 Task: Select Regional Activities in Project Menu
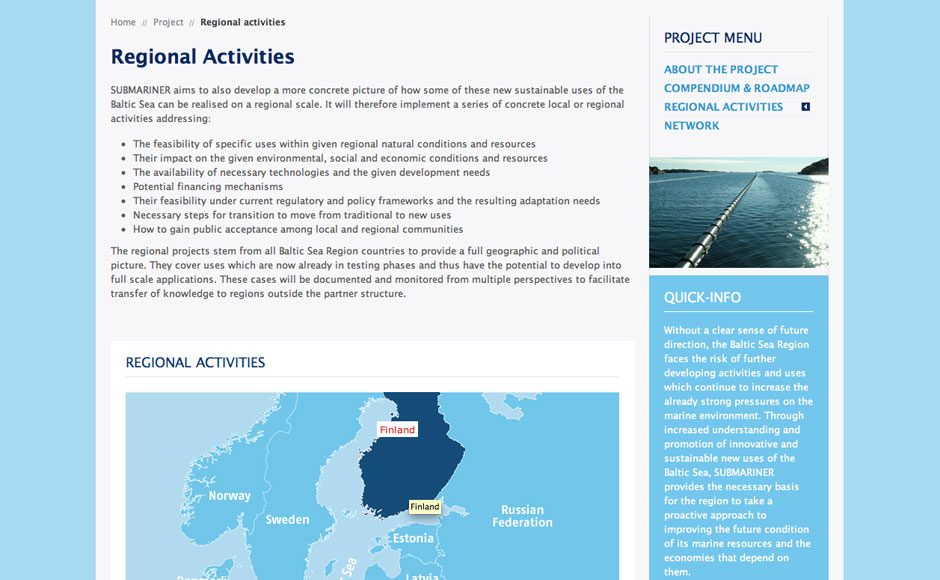[723, 107]
